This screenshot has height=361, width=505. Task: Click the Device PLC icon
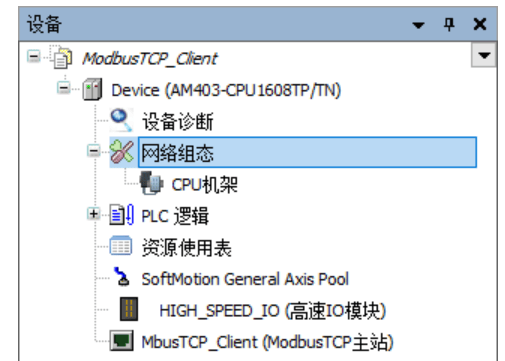[92, 89]
